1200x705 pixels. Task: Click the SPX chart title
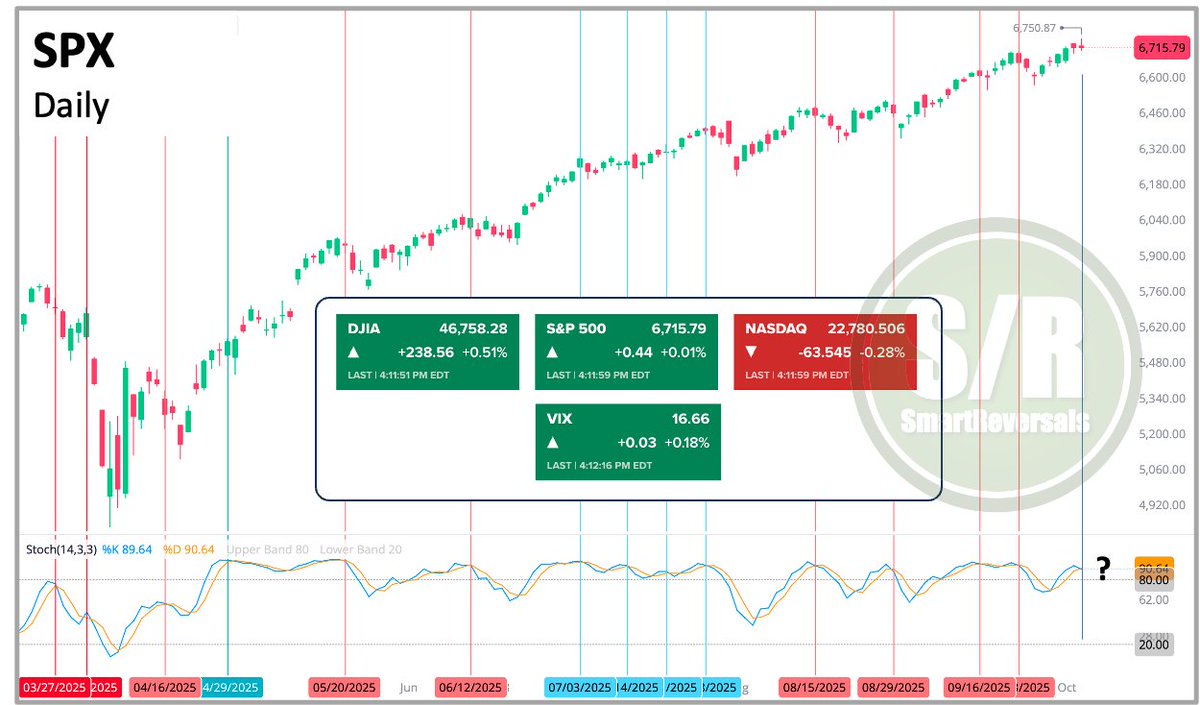click(74, 50)
